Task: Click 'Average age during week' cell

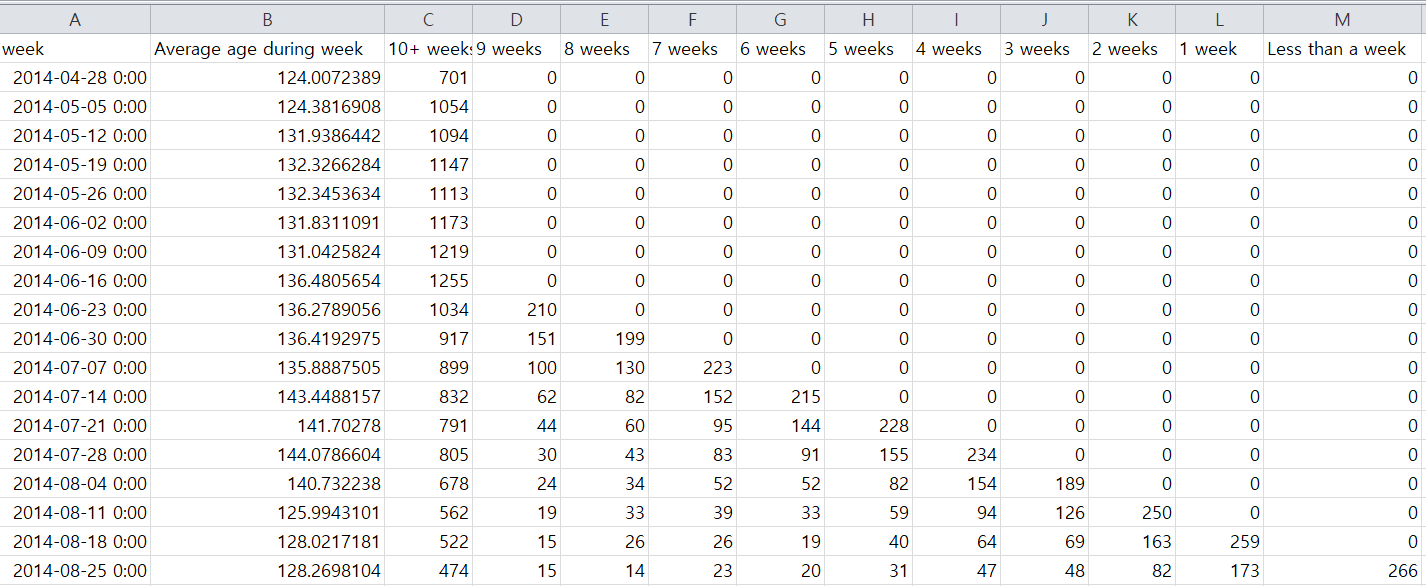Action: (267, 48)
